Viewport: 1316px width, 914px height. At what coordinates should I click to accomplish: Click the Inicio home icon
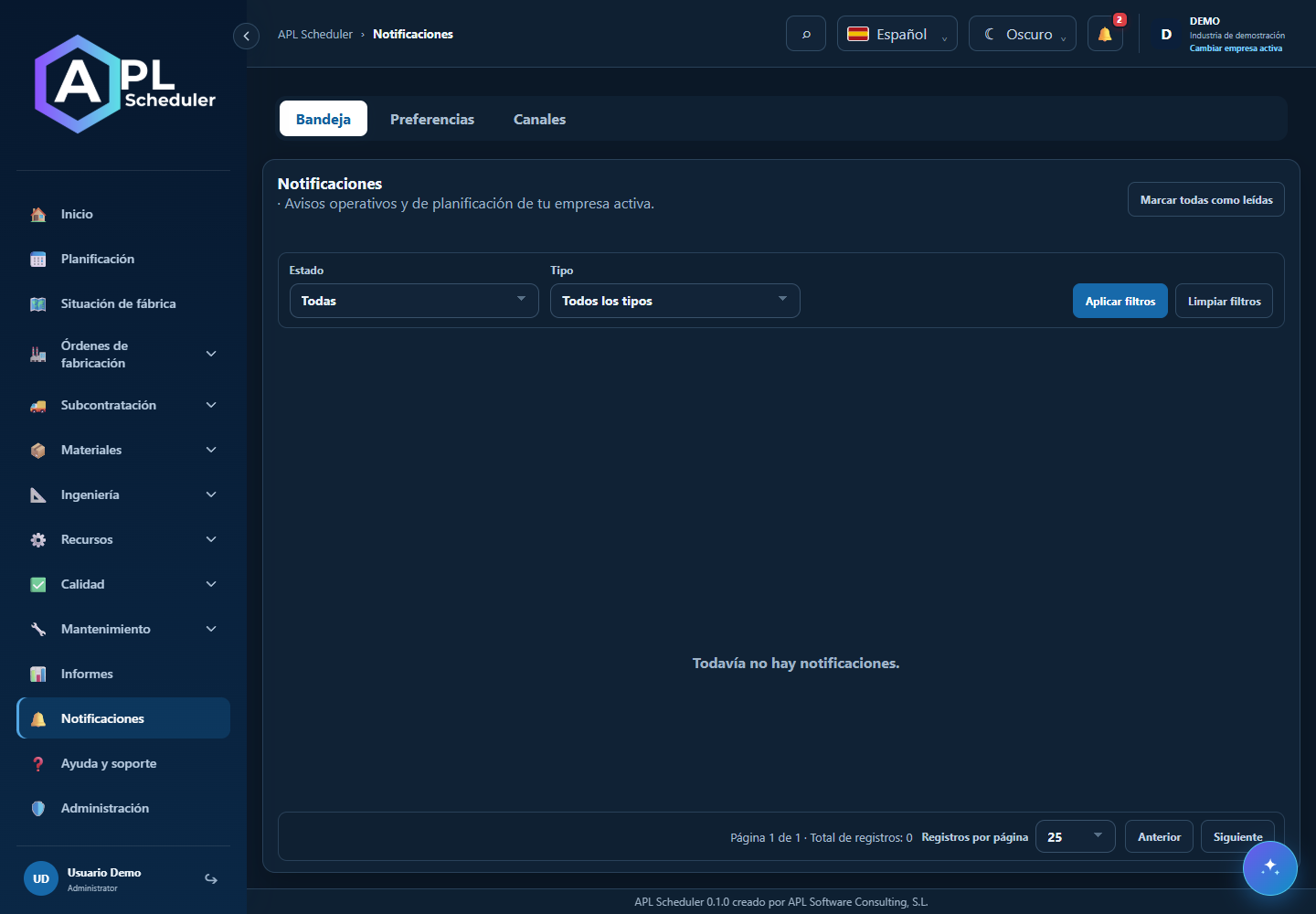[38, 215]
